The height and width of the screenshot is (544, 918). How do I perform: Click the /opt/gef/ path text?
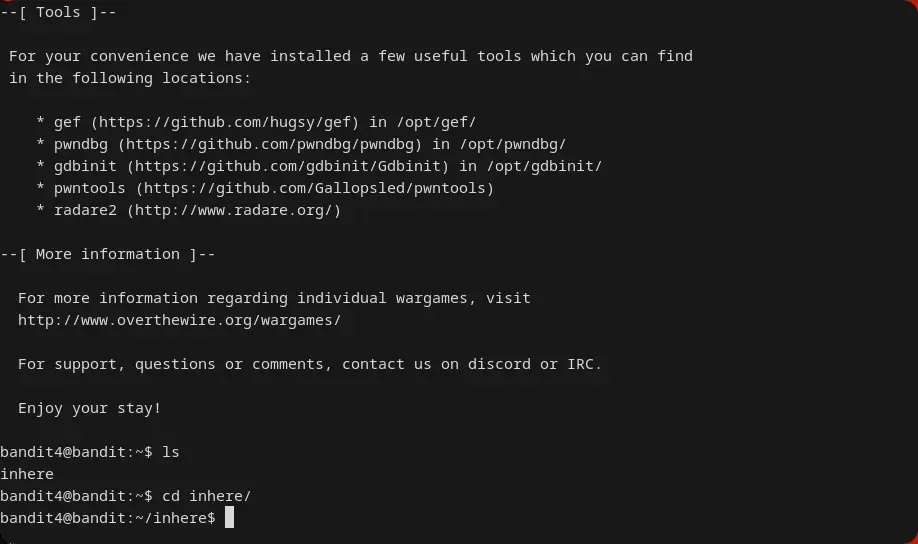coord(436,122)
